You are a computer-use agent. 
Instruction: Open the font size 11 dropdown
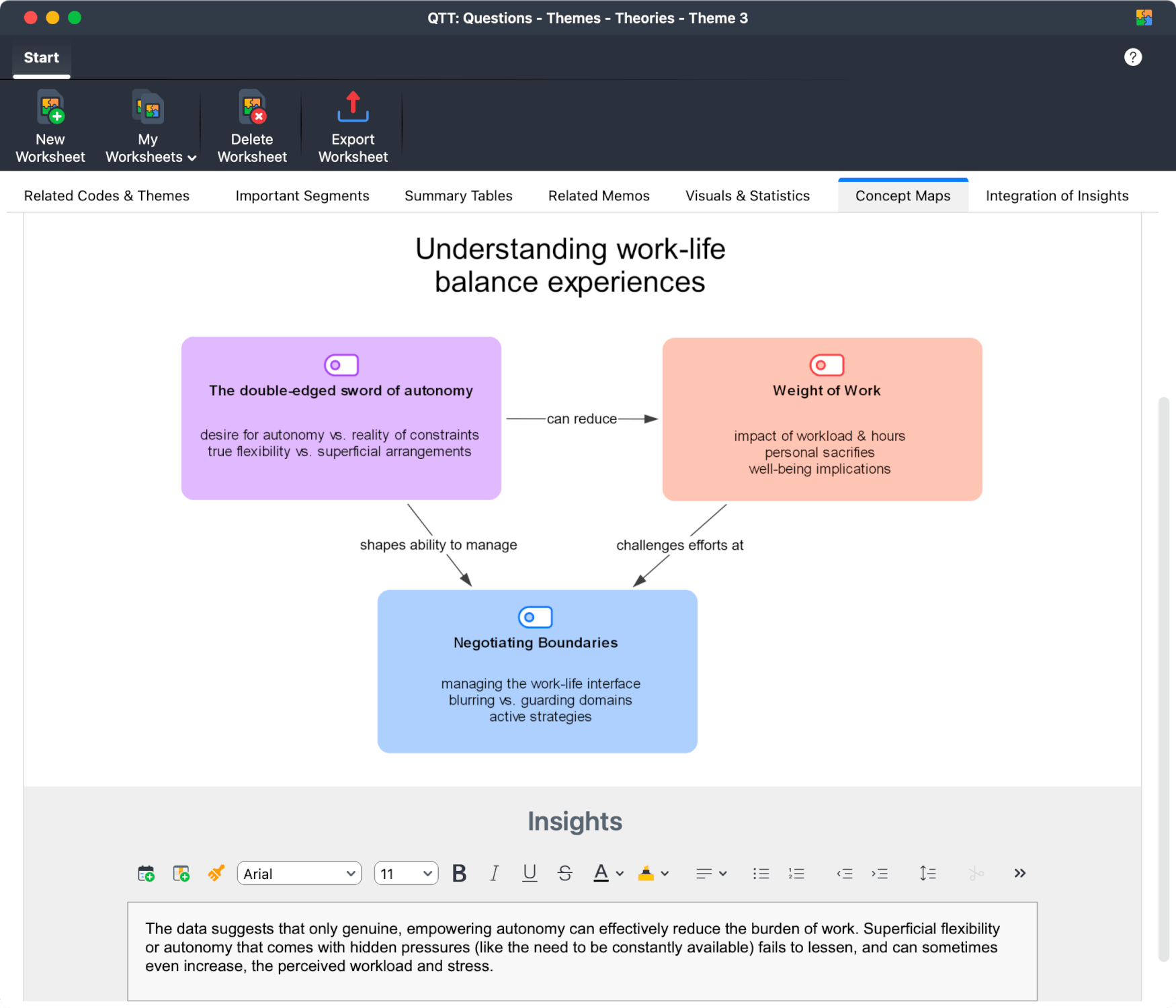[x=406, y=874]
